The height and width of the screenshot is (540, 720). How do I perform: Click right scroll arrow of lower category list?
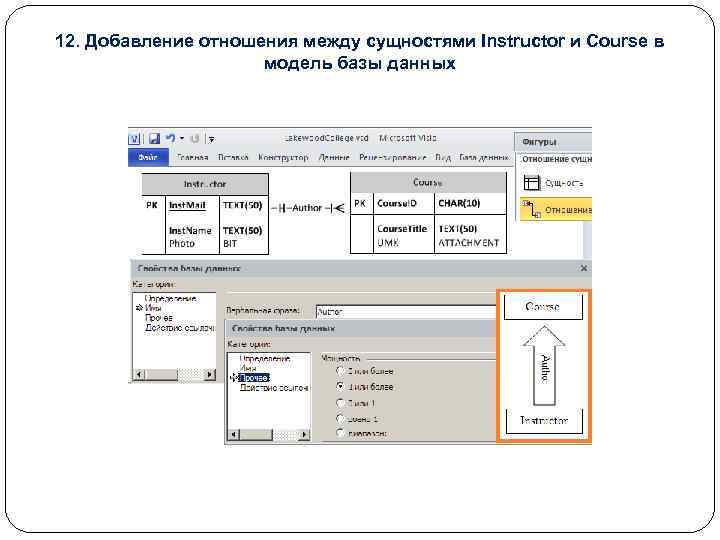[304, 434]
